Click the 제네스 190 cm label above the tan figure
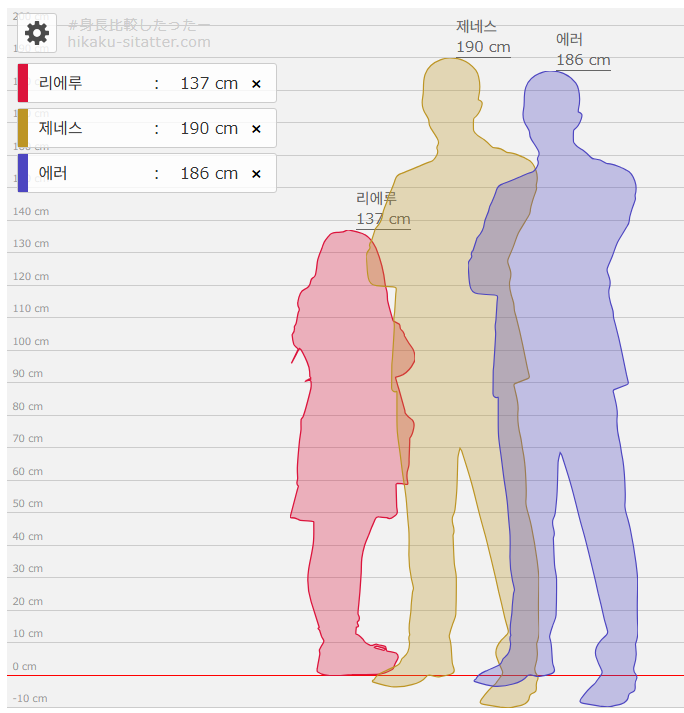Screen dimensions: 684x713 tap(483, 37)
